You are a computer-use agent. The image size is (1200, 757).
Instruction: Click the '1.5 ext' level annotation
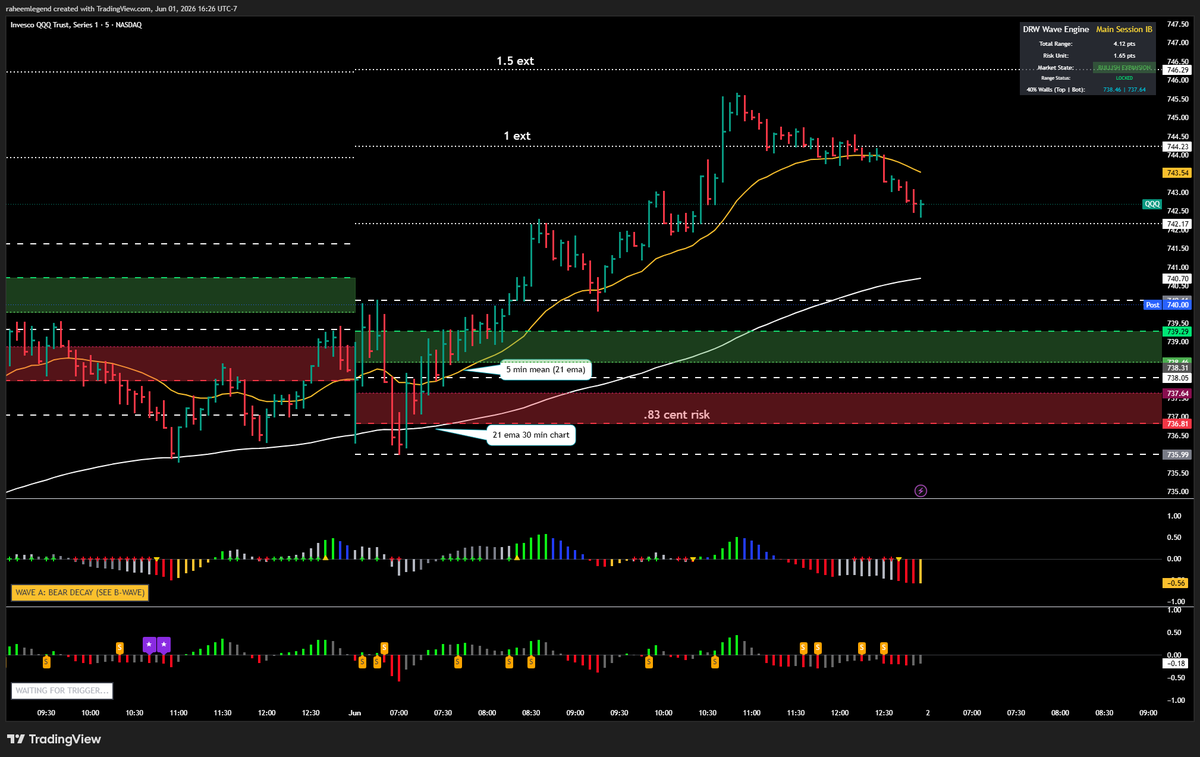click(515, 61)
